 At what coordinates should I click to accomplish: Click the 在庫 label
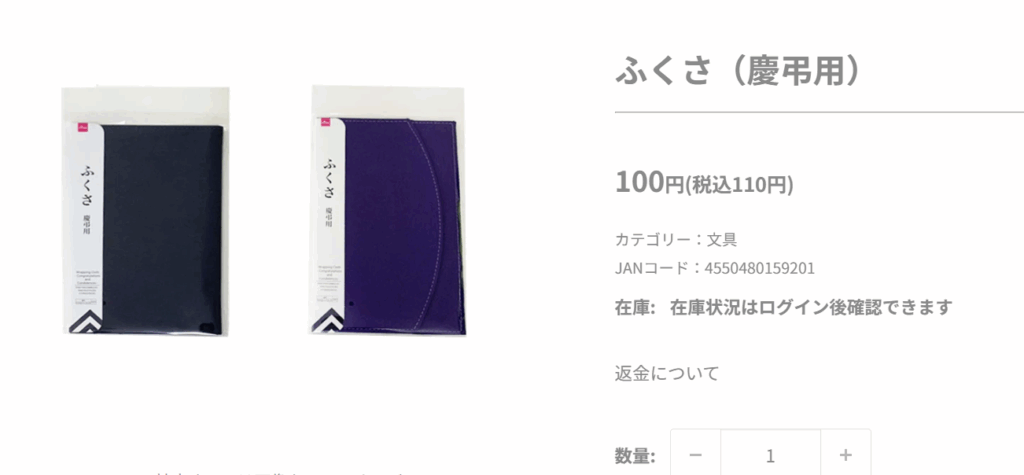635,307
